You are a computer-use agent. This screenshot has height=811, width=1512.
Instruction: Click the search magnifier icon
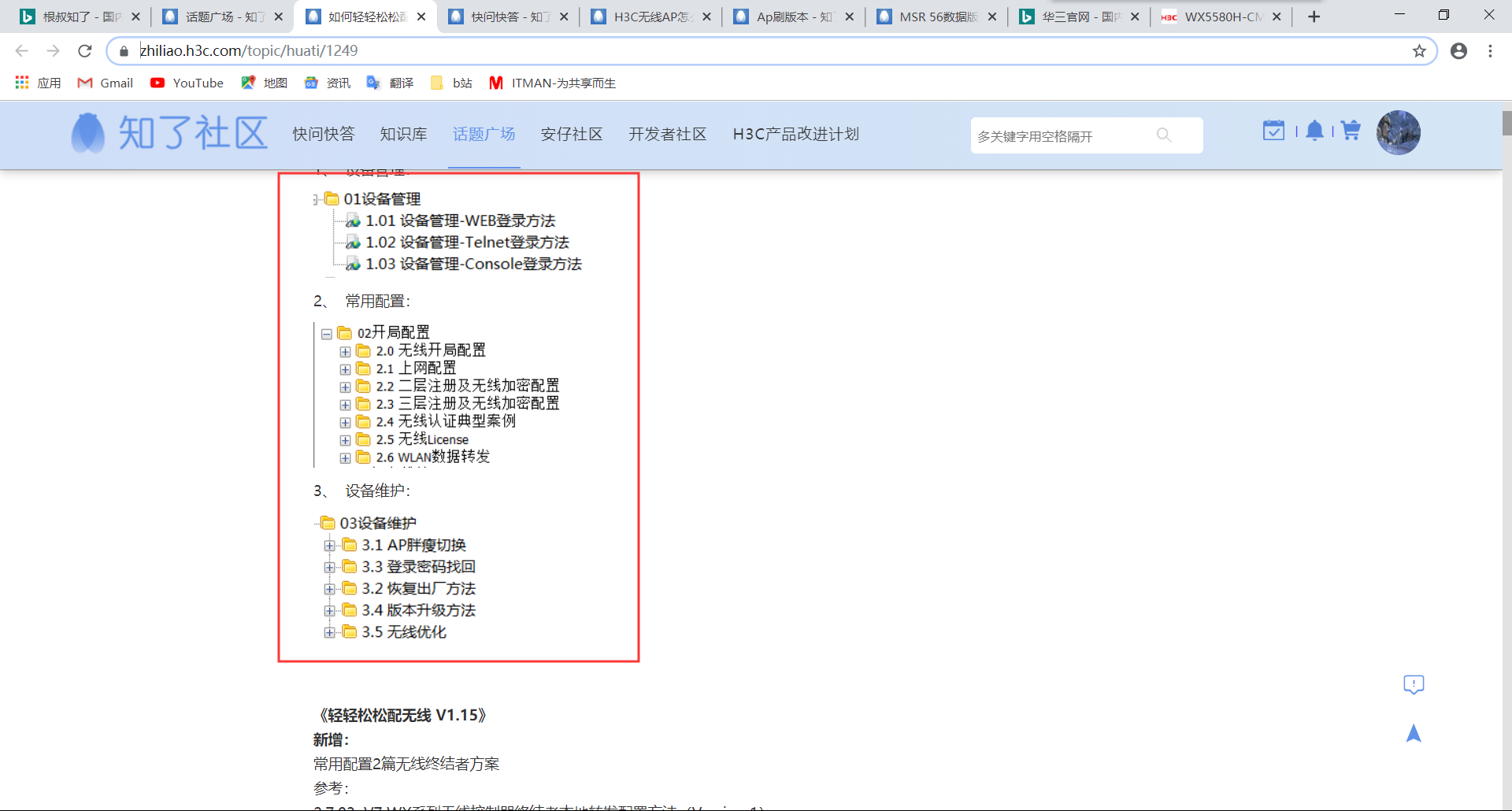tap(1164, 135)
